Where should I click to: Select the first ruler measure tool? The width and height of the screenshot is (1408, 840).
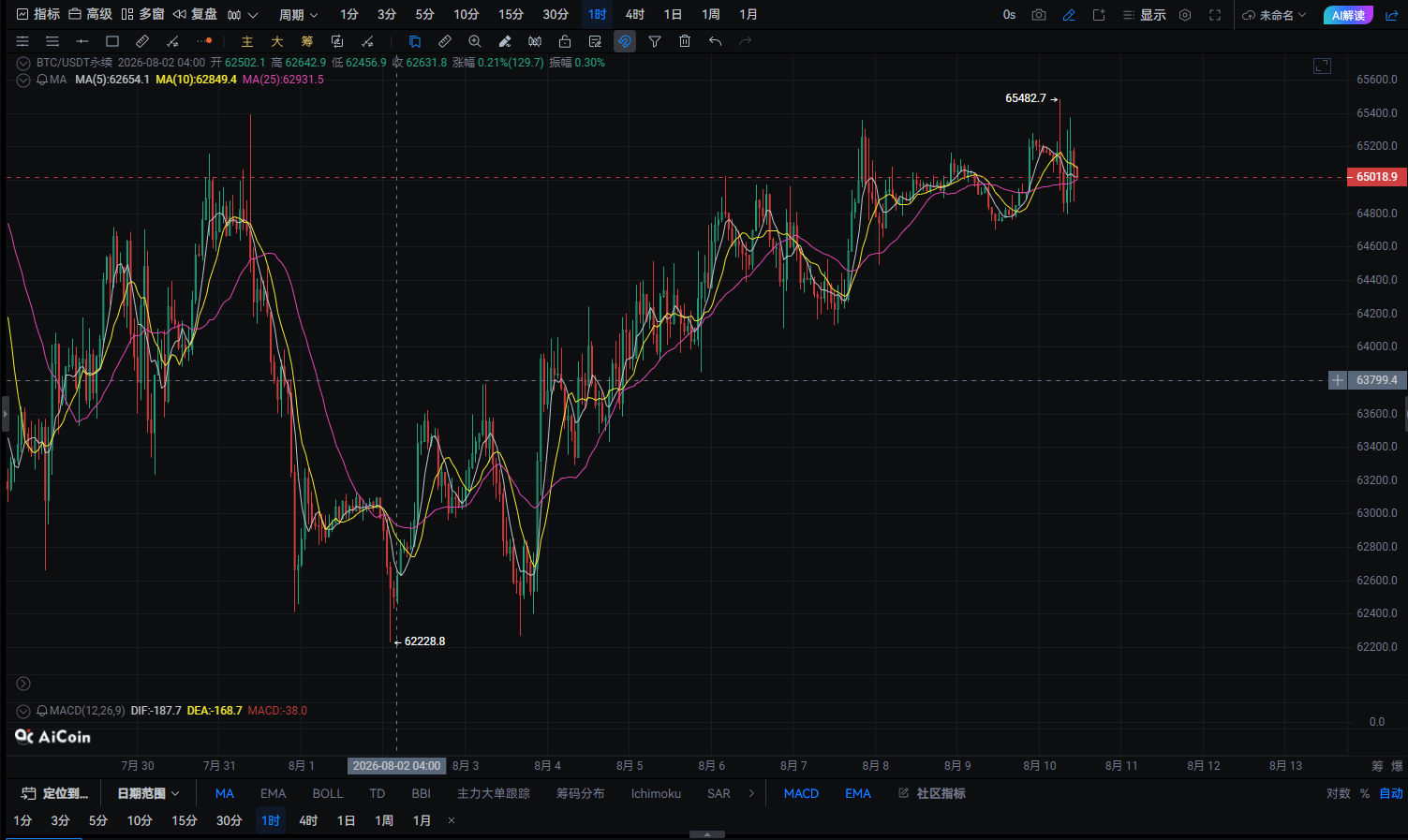coord(142,41)
